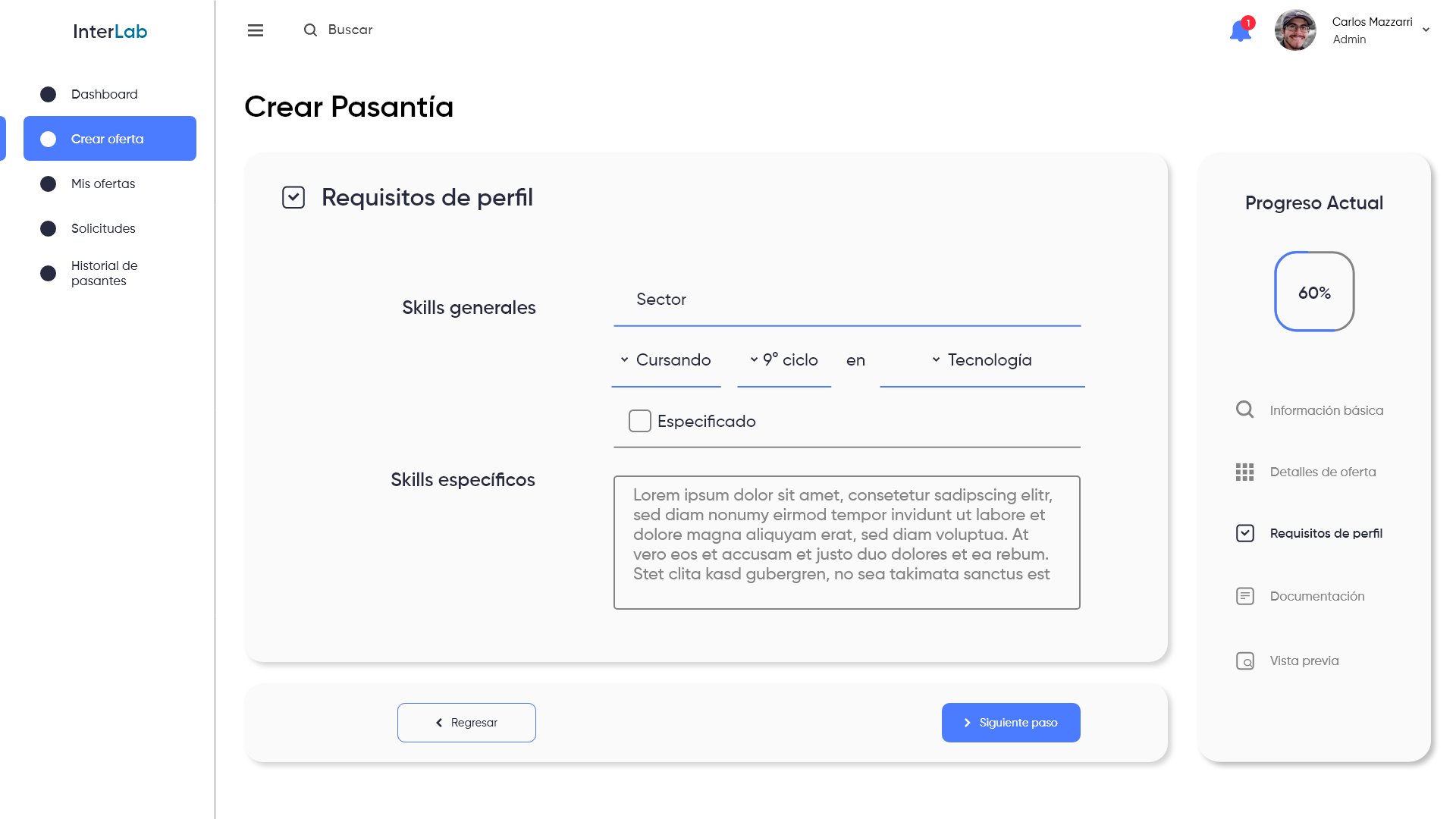Click the Siguiente paso button

click(x=1011, y=723)
